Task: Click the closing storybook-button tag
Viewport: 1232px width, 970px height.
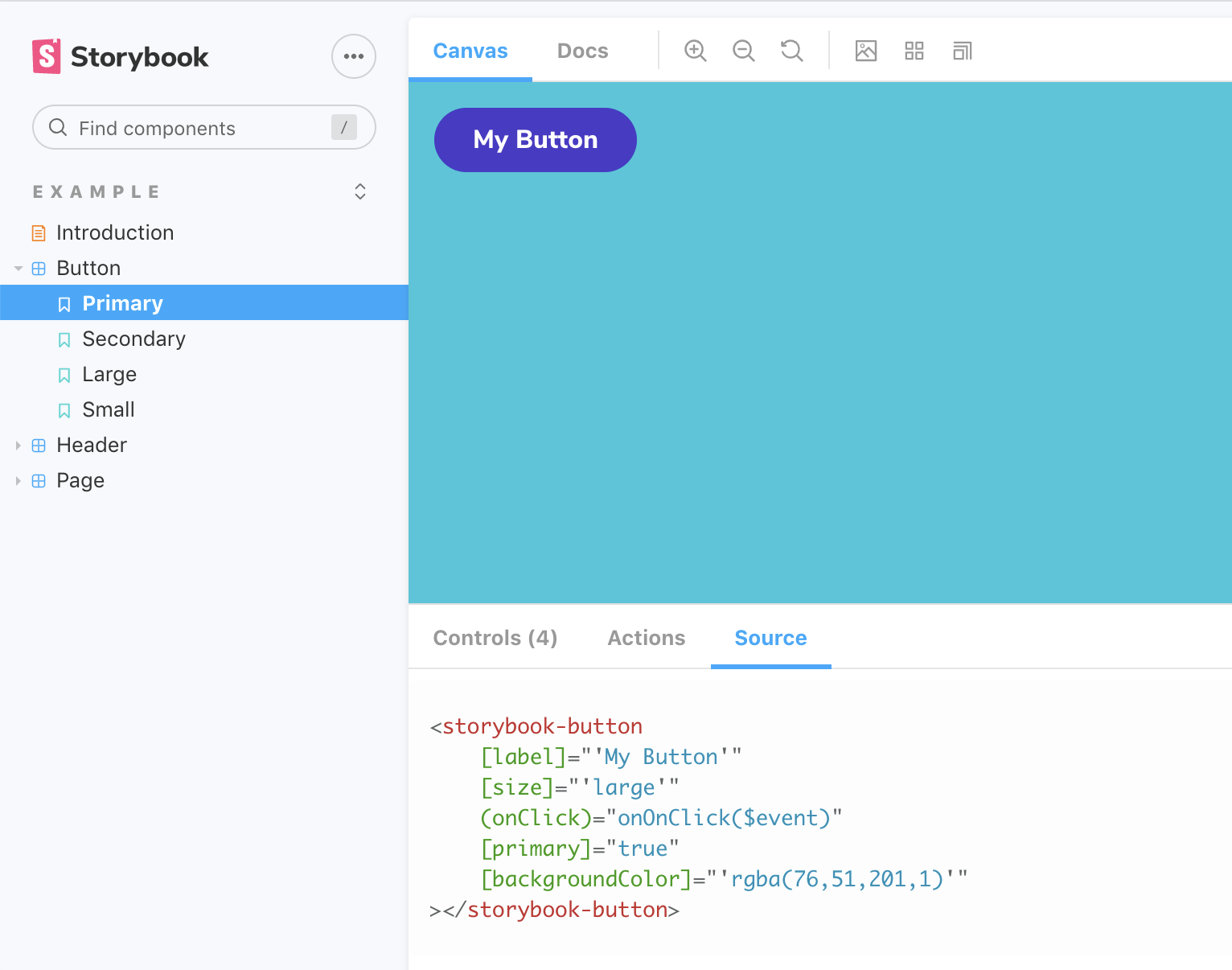Action: coord(555,910)
